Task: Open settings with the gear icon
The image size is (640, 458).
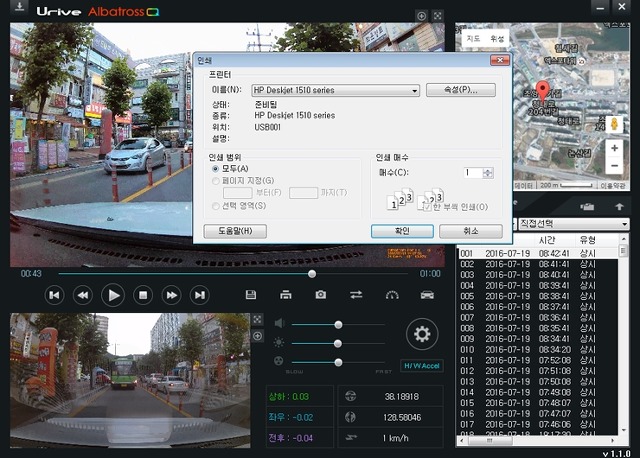Action: 422,334
